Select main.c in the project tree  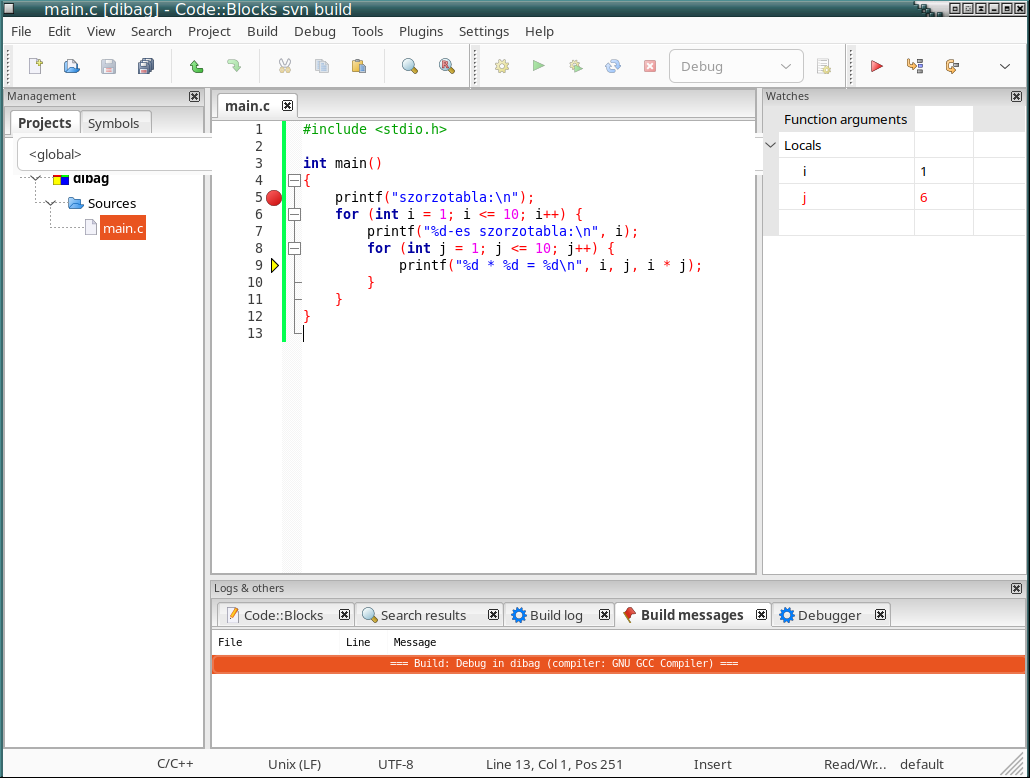(123, 228)
